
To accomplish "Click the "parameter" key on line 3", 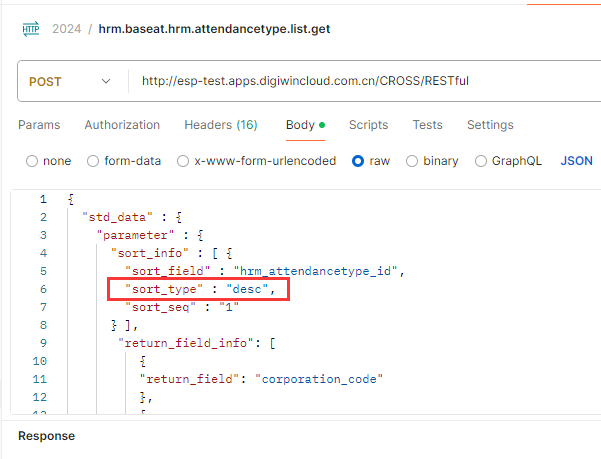I will coord(135,235).
